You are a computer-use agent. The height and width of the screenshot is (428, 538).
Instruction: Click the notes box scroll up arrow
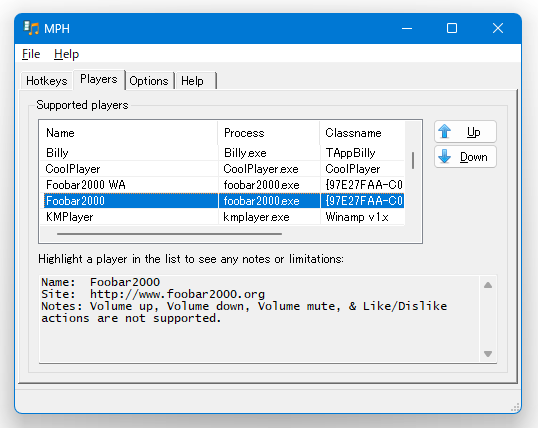[488, 285]
